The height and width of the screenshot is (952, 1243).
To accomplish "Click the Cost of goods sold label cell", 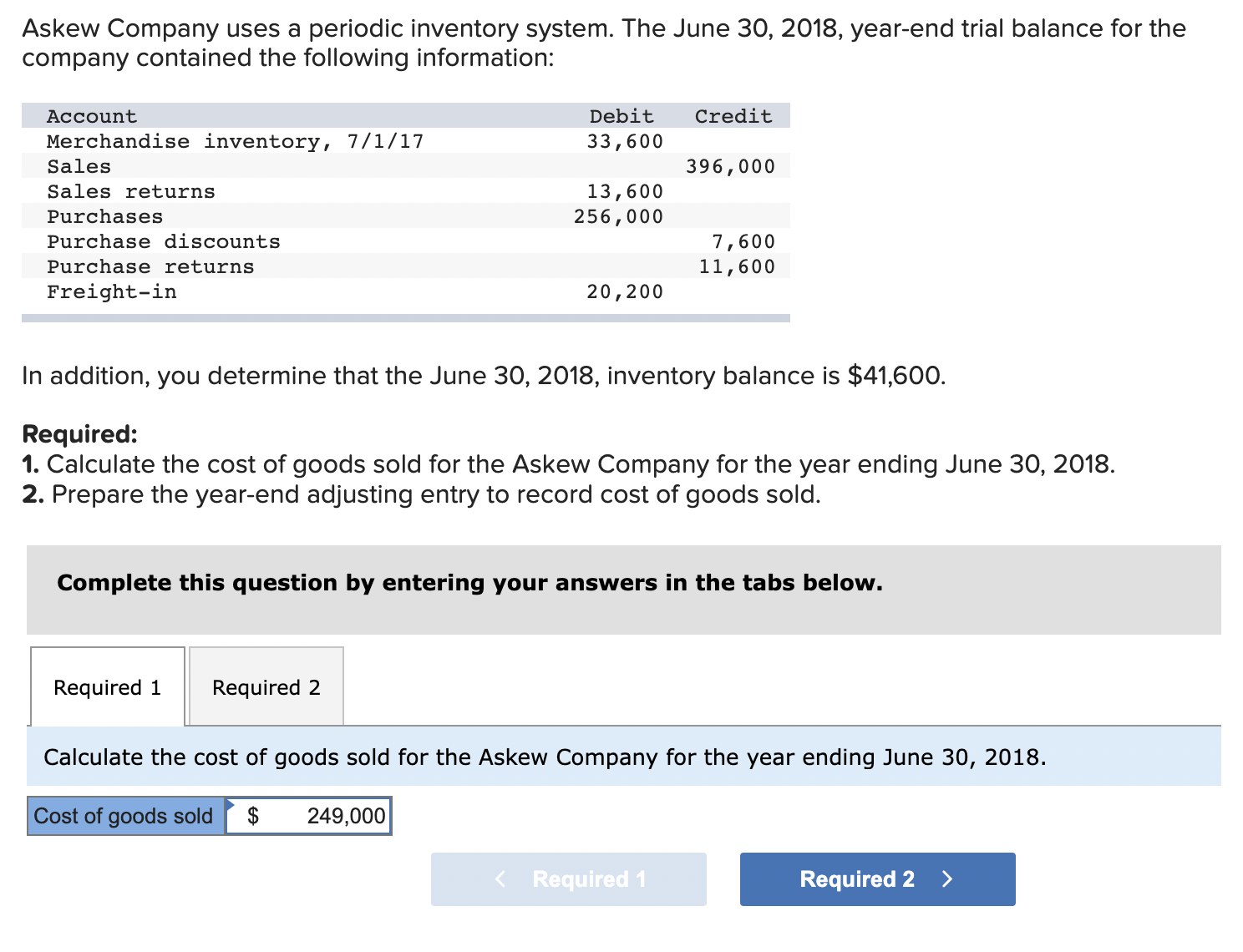I will [123, 816].
